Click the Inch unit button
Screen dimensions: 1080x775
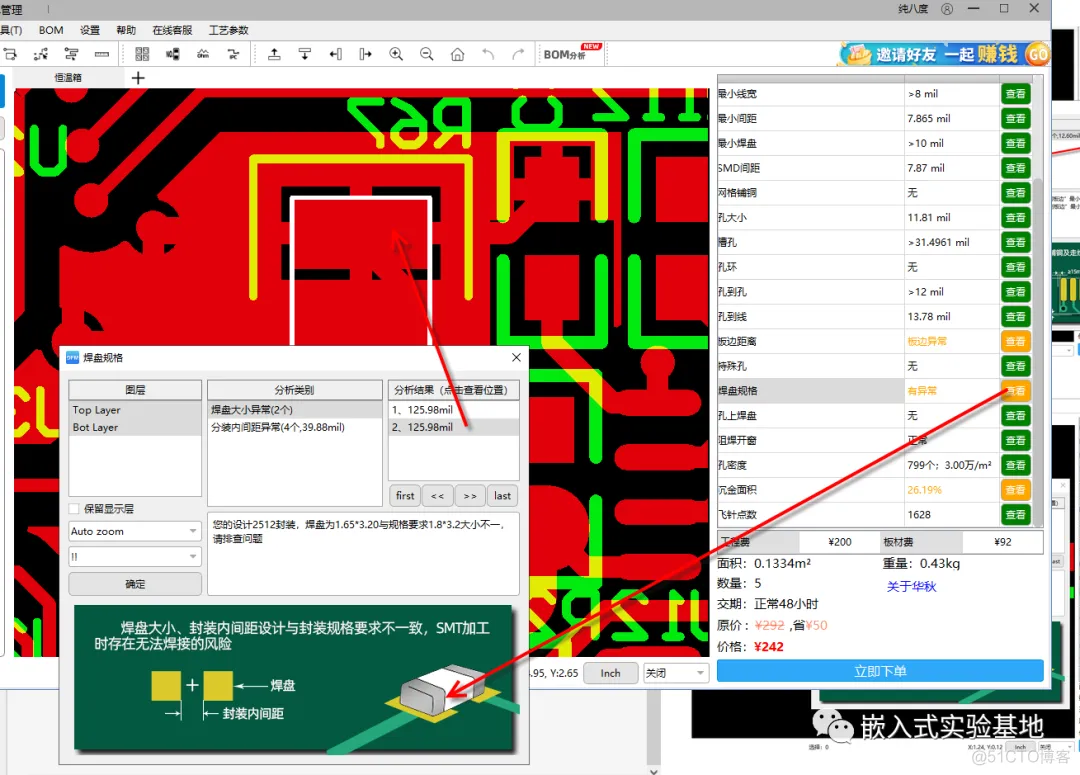click(x=610, y=672)
